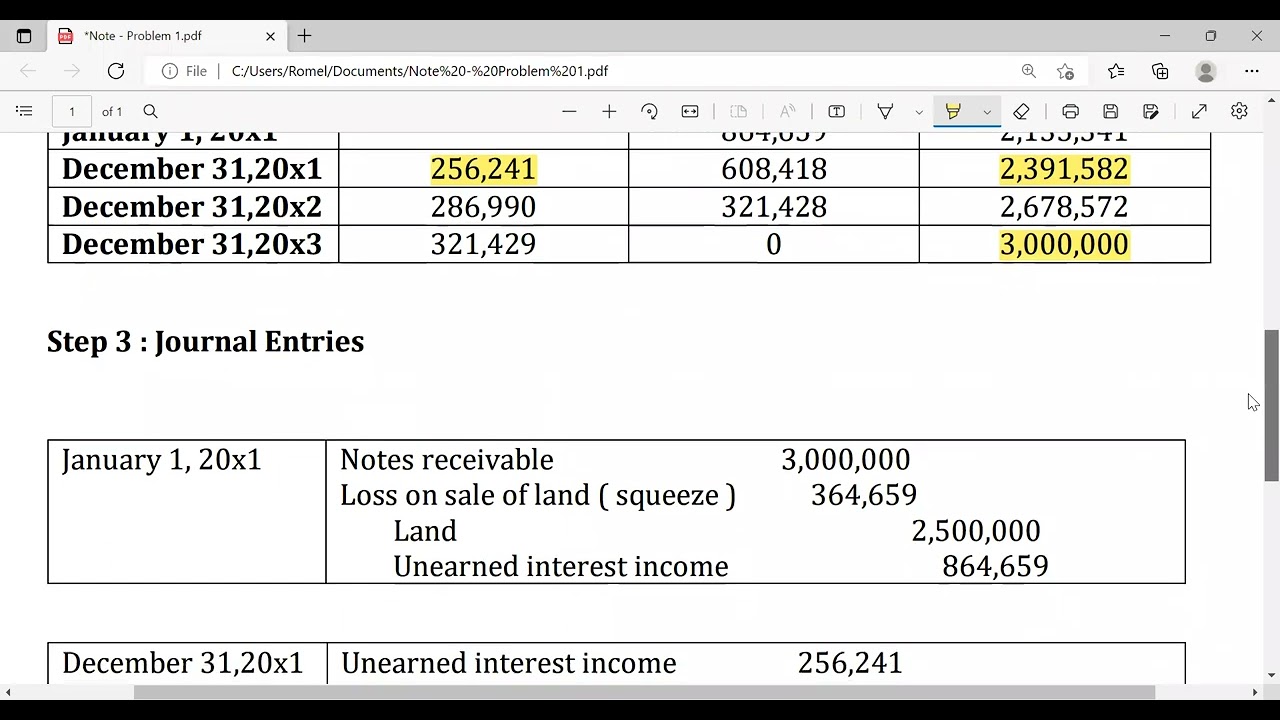This screenshot has width=1280, height=720.
Task: Open the Favorites list icon
Action: point(1116,71)
